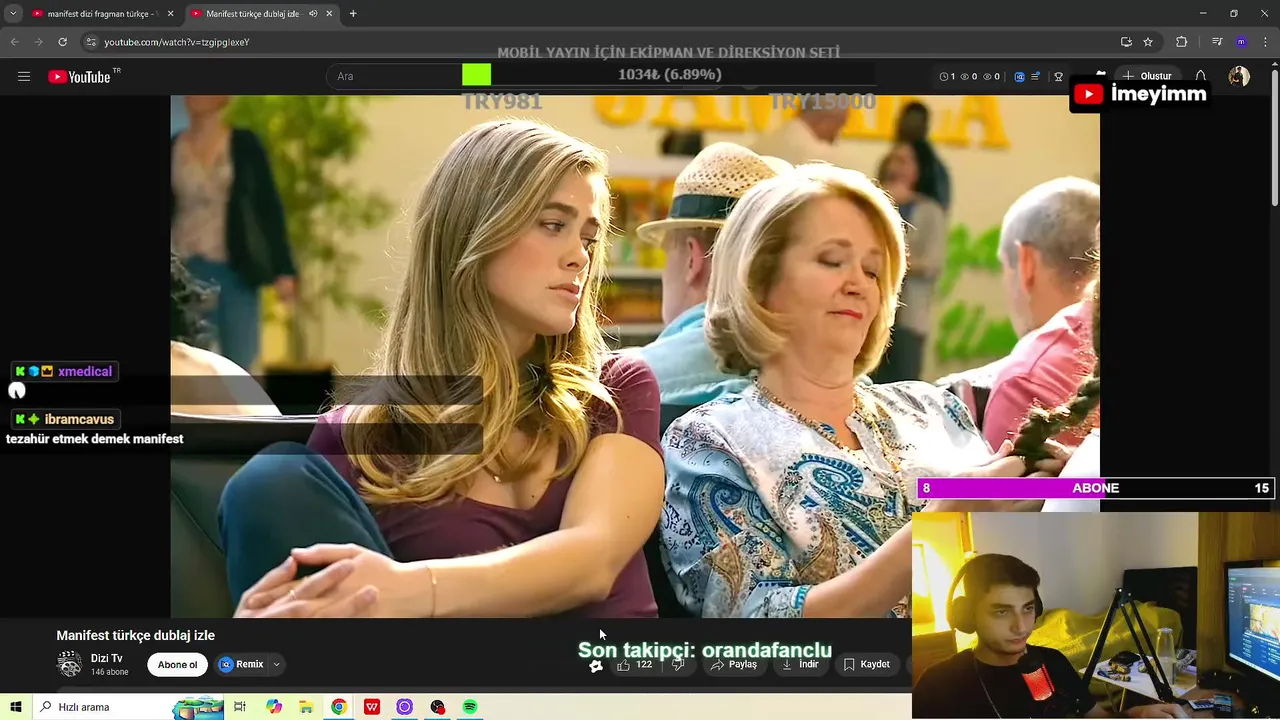Open the YouTube account avatar menu
Image resolution: width=1280 pixels, height=720 pixels.
pyautogui.click(x=1239, y=76)
